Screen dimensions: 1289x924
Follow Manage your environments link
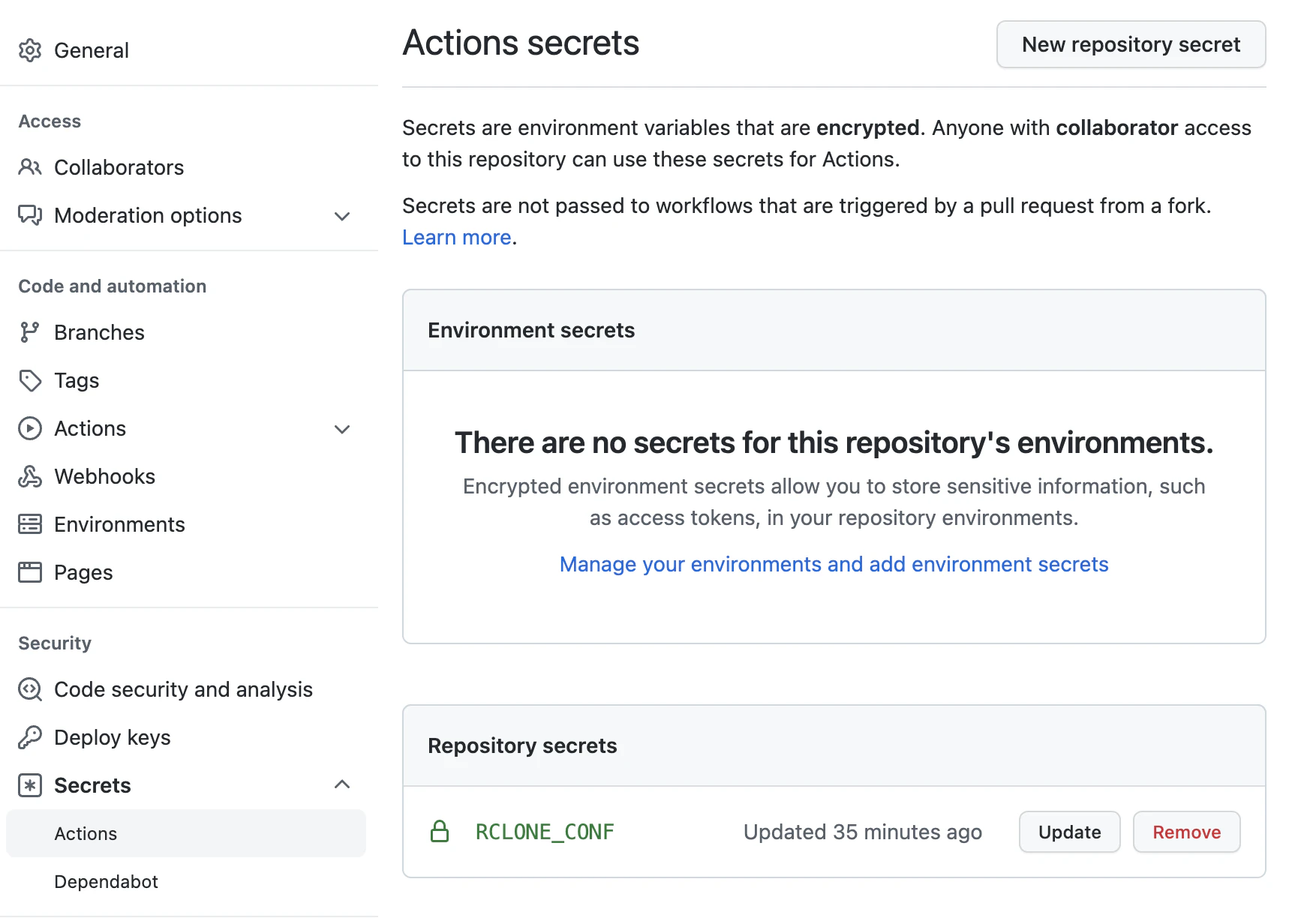pos(834,564)
